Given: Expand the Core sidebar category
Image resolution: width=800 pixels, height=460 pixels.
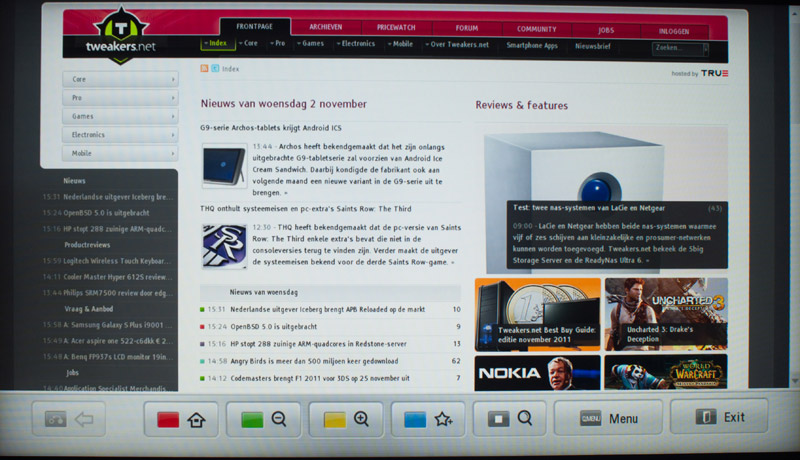Looking at the screenshot, I should pos(120,79).
